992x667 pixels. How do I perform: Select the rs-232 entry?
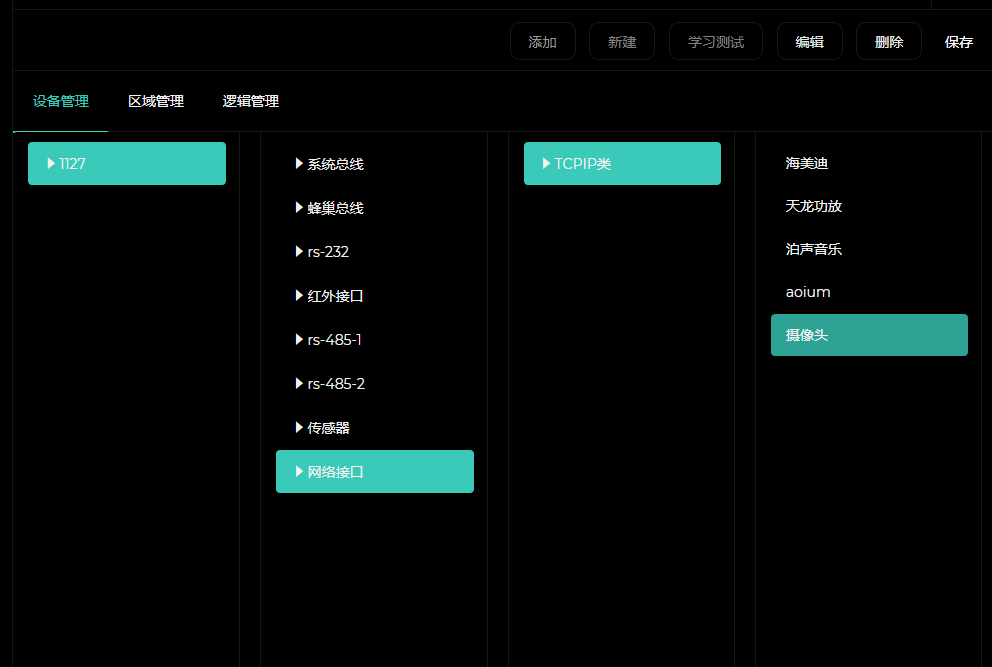coord(375,252)
